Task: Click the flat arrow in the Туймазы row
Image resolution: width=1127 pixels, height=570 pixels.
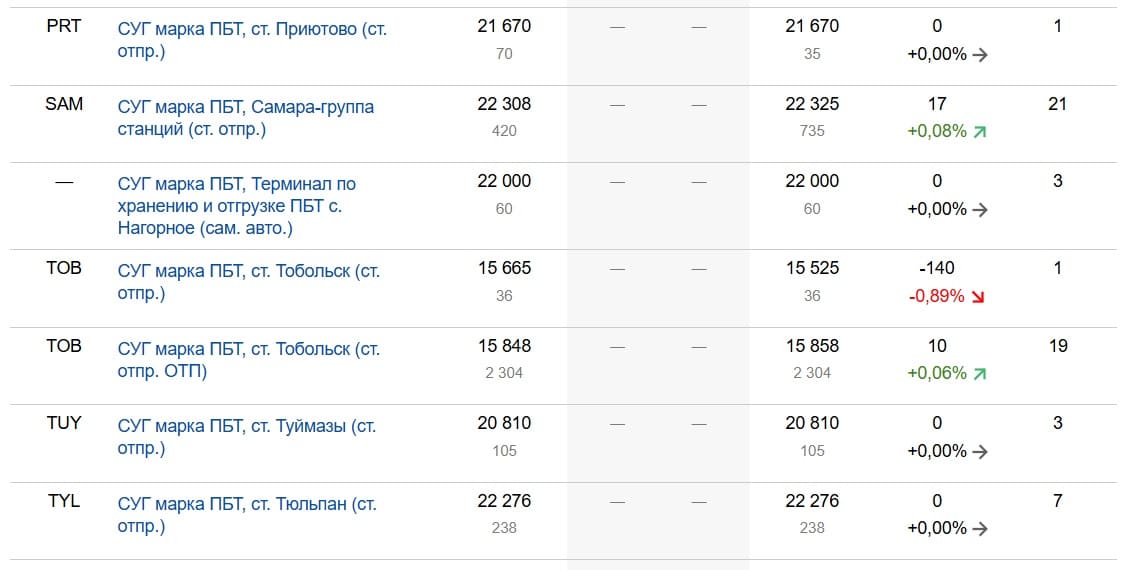Action: pos(980,451)
